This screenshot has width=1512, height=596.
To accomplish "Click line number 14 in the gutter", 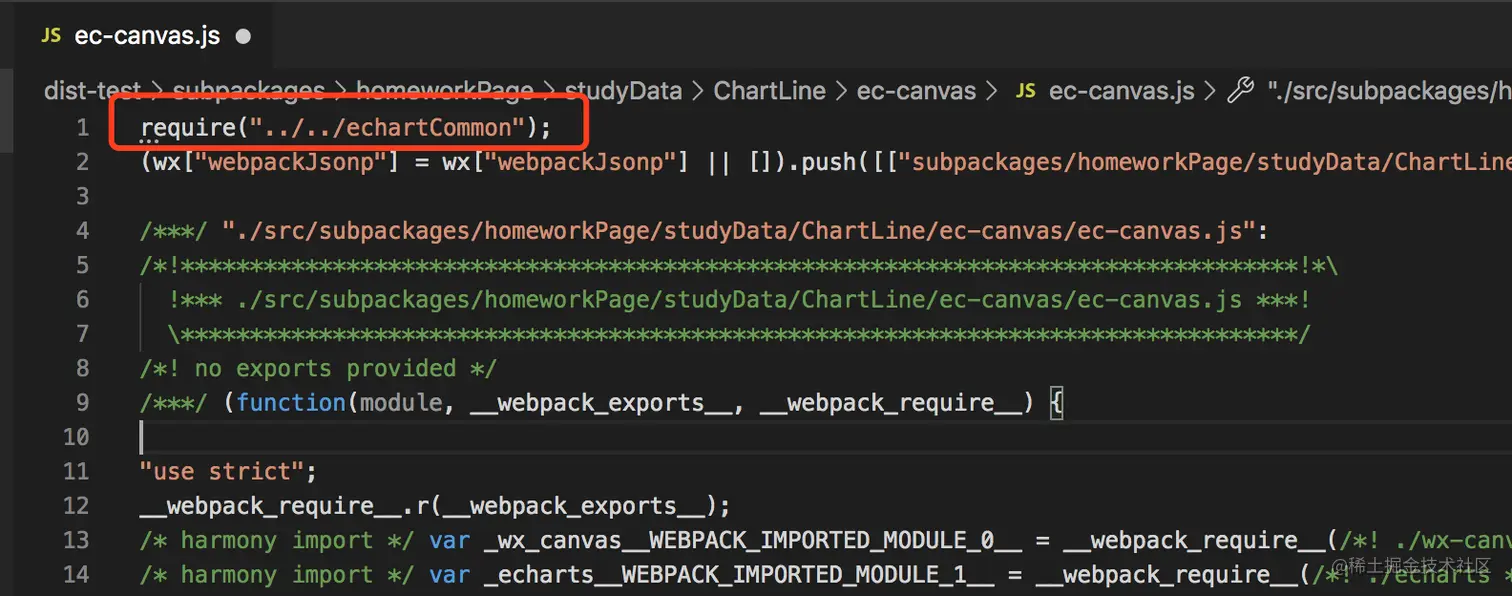I will click(77, 574).
